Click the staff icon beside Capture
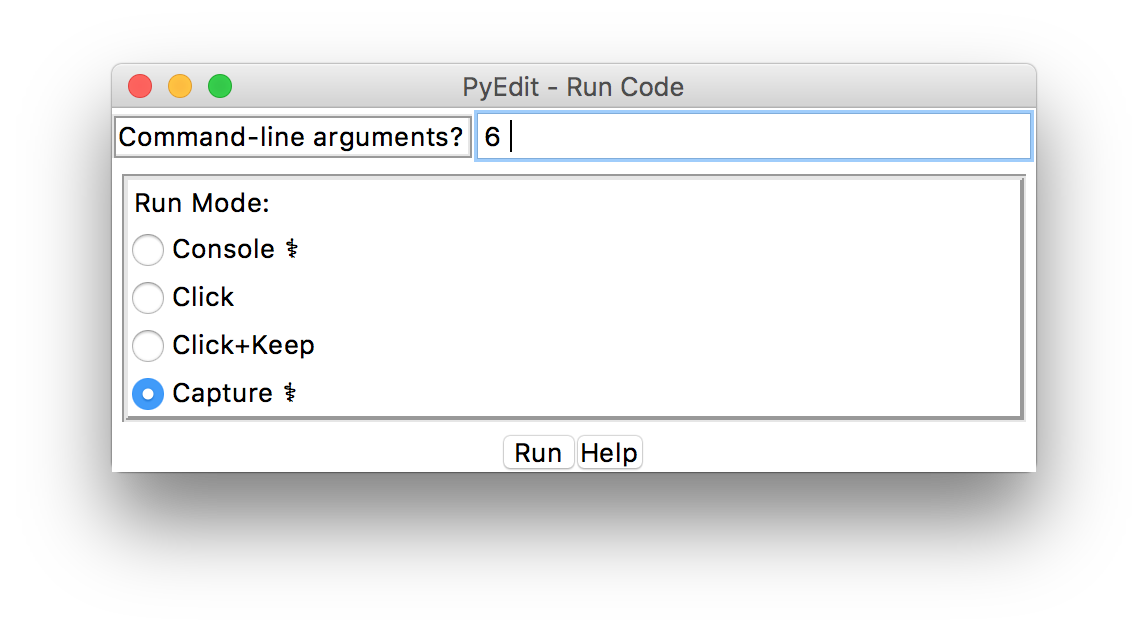The image size is (1148, 632). click(x=290, y=393)
